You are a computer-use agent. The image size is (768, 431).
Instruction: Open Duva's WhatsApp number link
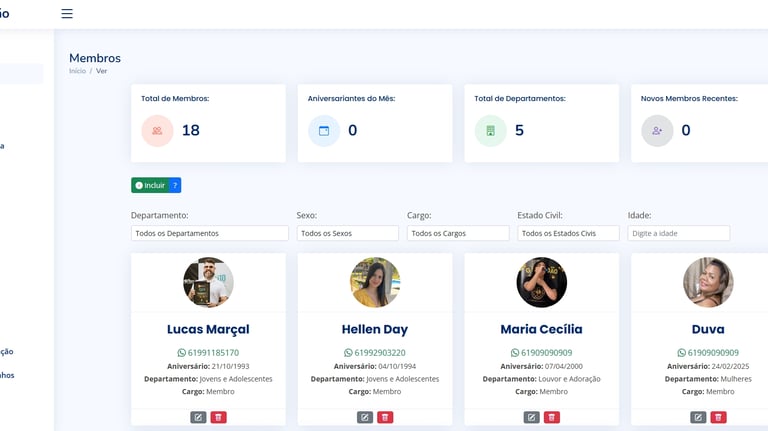click(x=708, y=353)
